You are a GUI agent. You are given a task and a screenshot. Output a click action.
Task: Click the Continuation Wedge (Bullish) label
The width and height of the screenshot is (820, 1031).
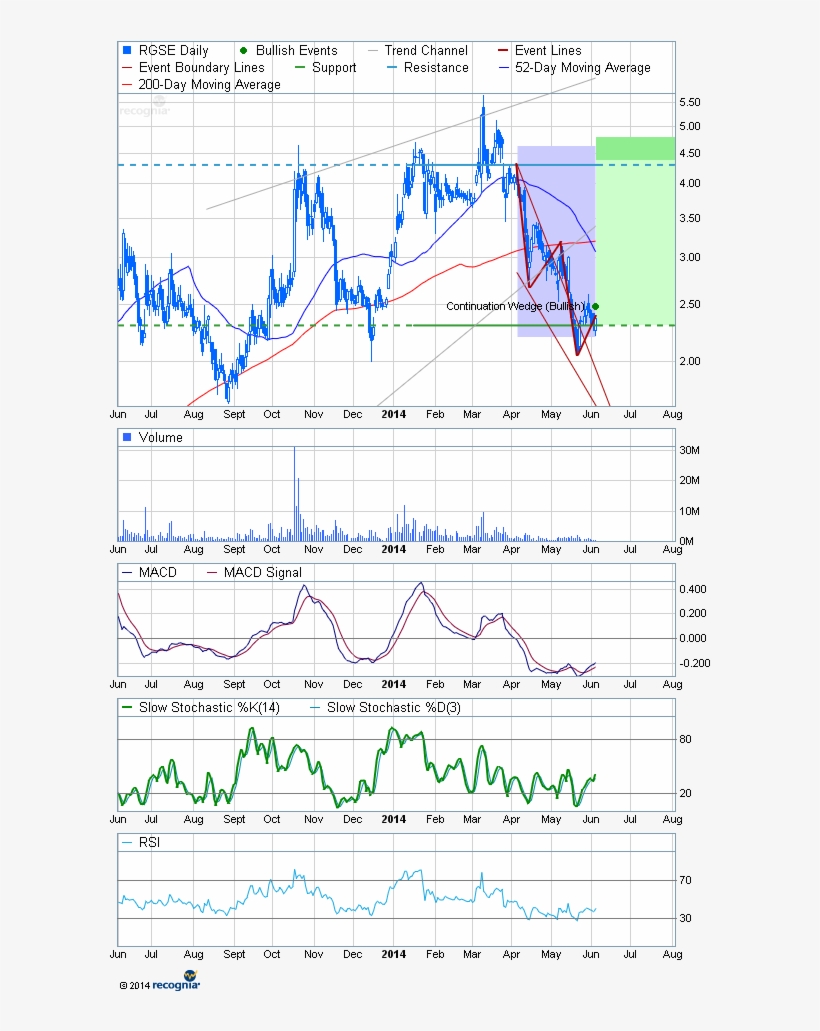[x=516, y=306]
